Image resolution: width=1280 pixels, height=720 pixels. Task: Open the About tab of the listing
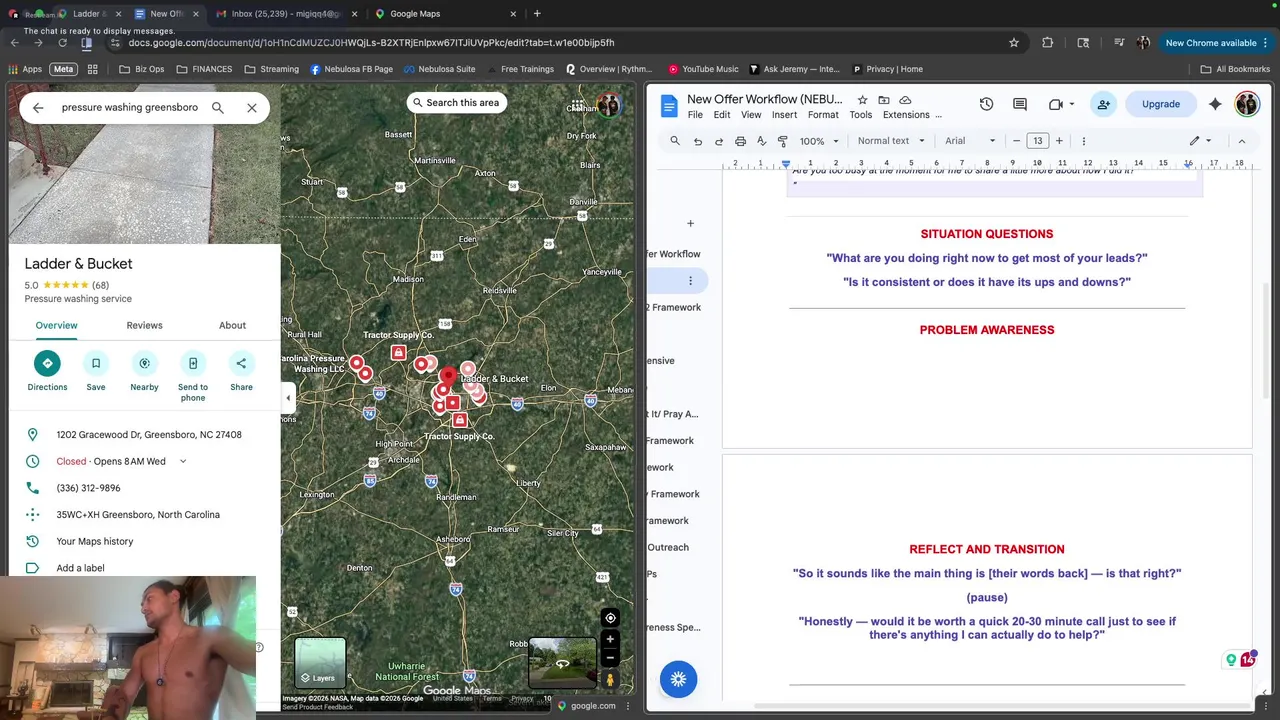232,325
